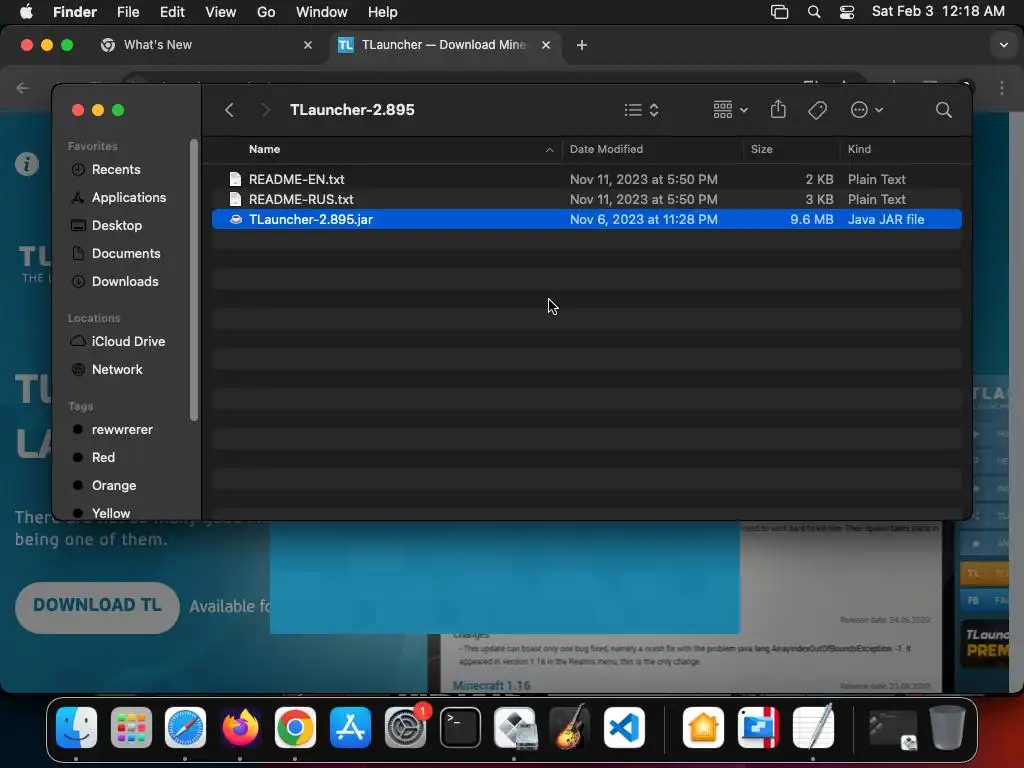Click the Edit Tags icon

click(817, 110)
